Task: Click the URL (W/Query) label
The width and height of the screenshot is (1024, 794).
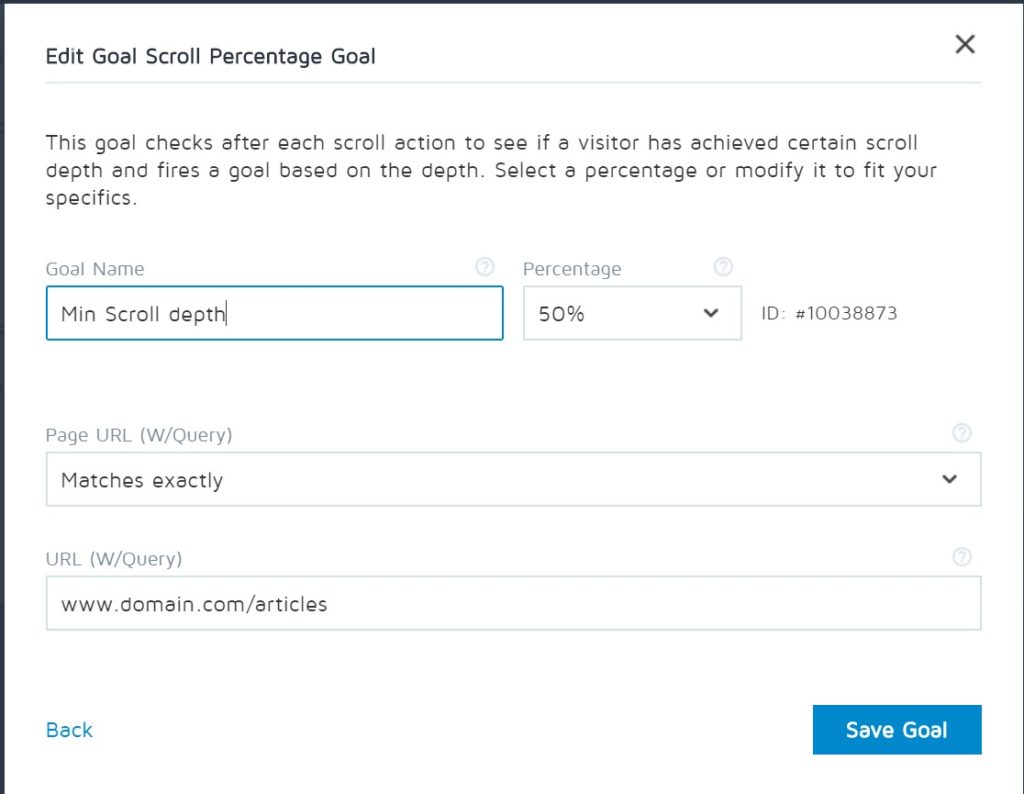Action: [x=114, y=559]
